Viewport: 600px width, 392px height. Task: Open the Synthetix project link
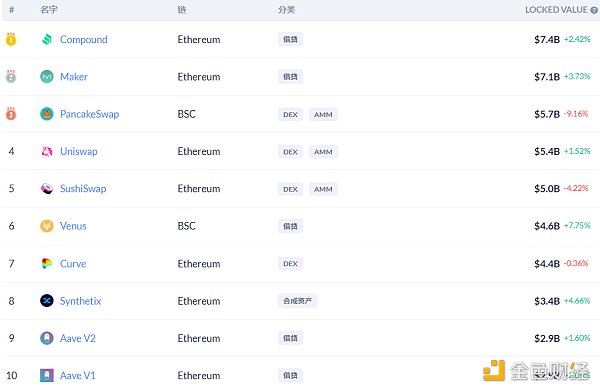pos(80,301)
